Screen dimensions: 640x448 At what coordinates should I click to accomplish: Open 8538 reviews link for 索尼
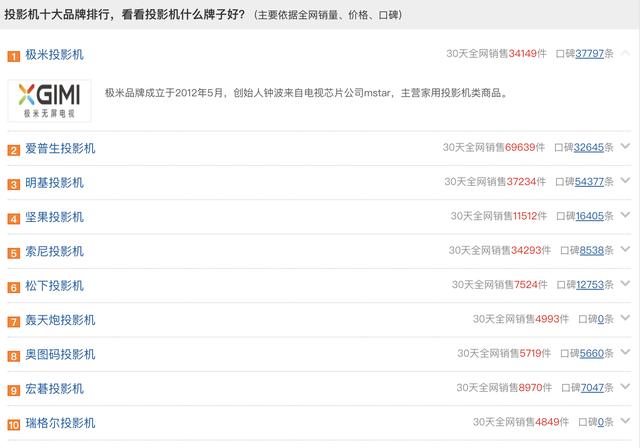[x=591, y=250]
